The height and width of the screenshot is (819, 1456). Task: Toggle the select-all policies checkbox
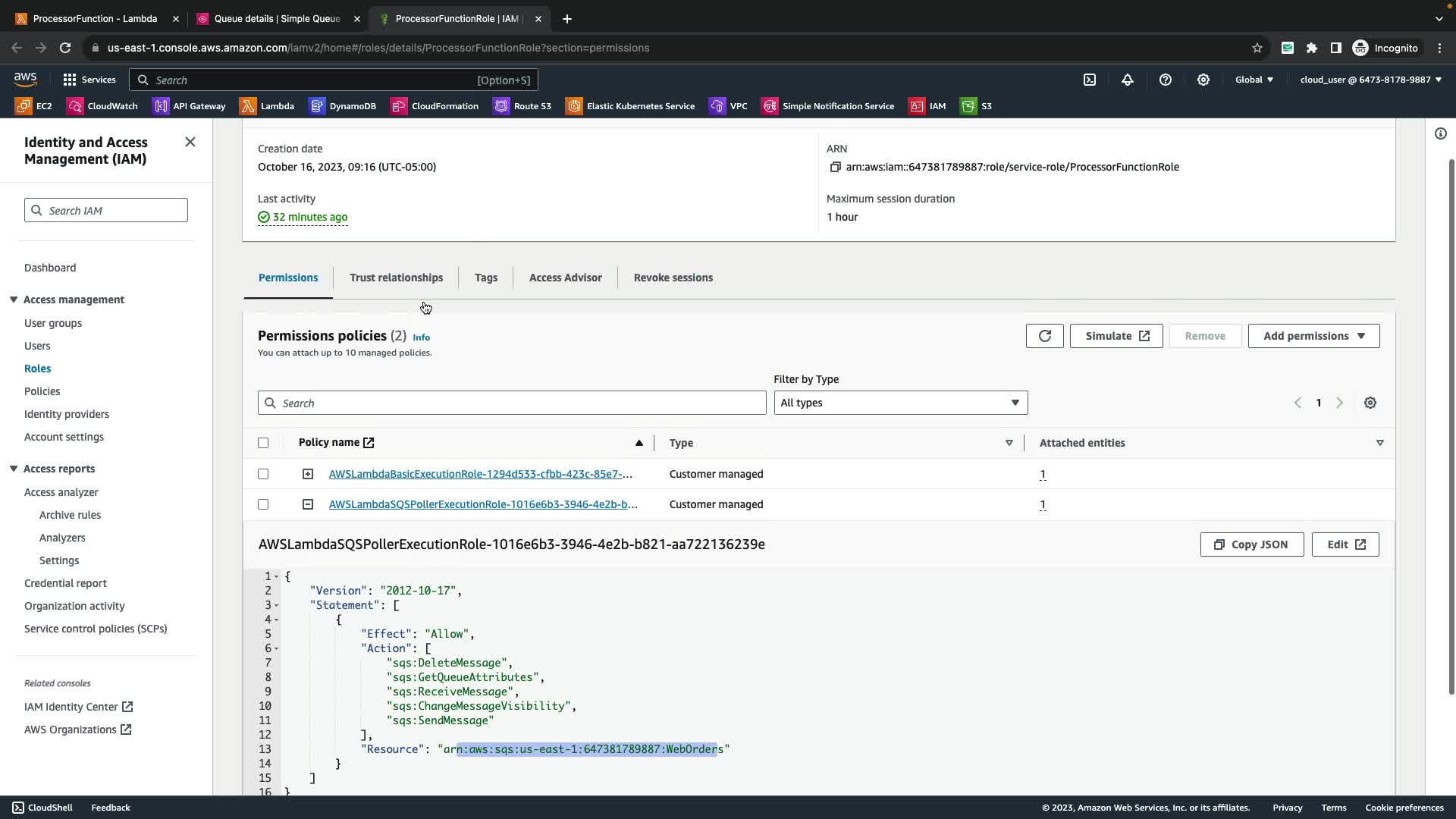(x=263, y=443)
